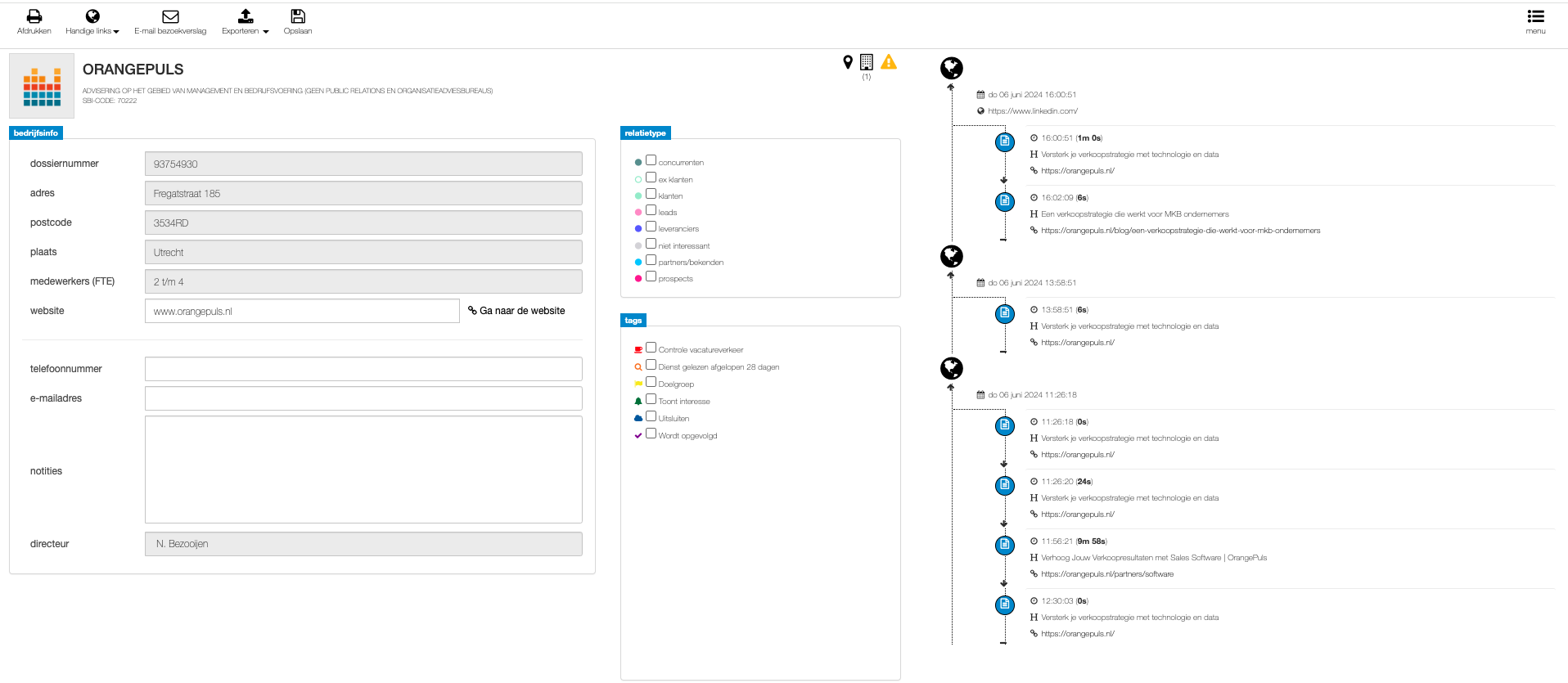Screen dimensions: 1568x683
Task: Click the telefoonnummer input field
Action: 363,369
